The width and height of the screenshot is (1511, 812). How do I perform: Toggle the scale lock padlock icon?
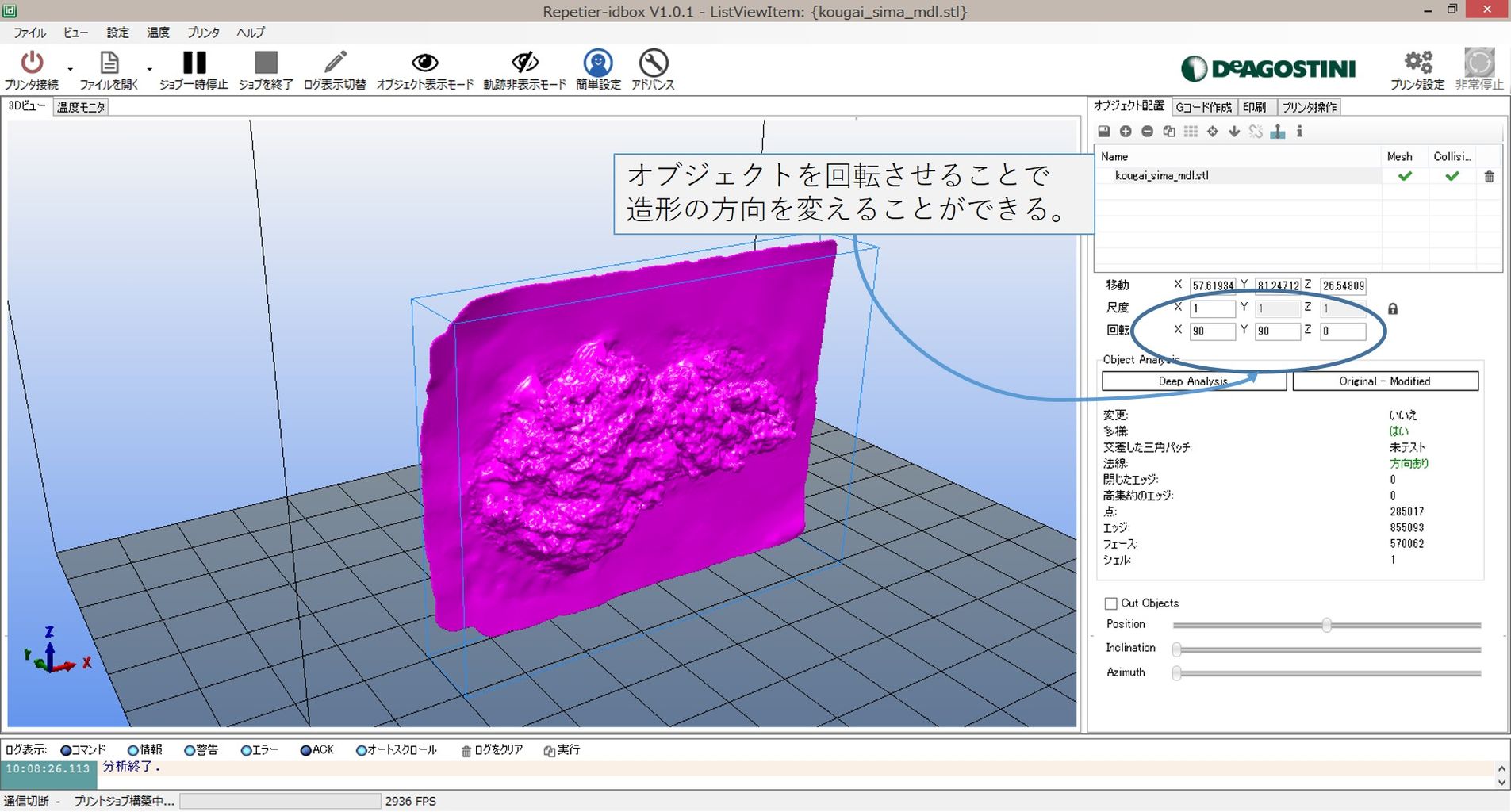pyautogui.click(x=1393, y=308)
